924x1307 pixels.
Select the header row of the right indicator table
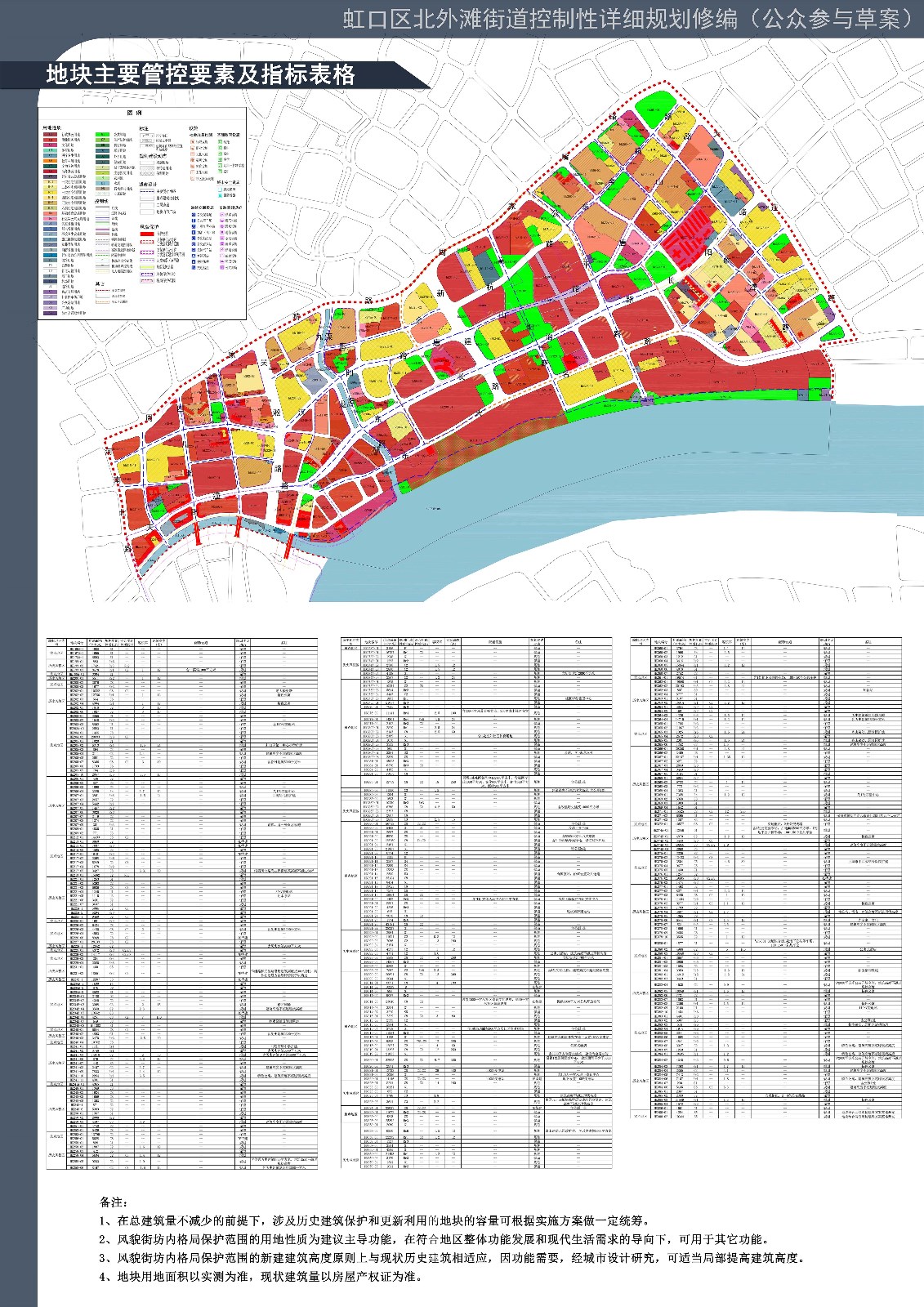coord(766,642)
